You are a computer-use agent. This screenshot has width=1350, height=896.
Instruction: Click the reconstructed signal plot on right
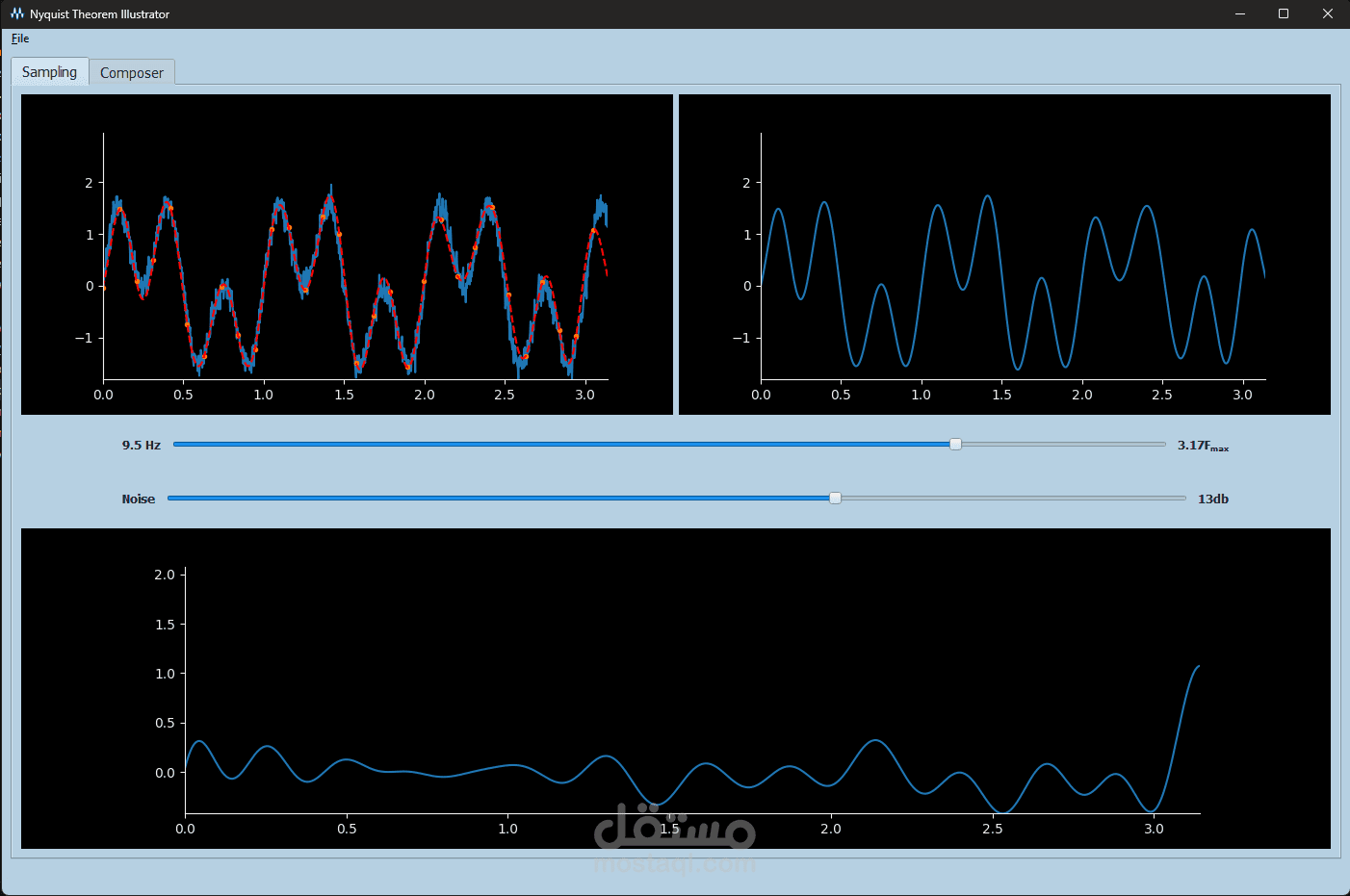point(1004,254)
